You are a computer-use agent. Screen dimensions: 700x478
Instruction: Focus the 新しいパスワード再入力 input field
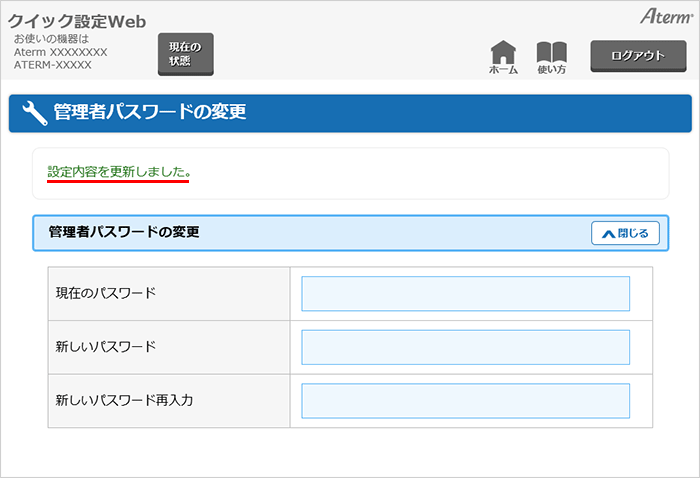click(465, 401)
